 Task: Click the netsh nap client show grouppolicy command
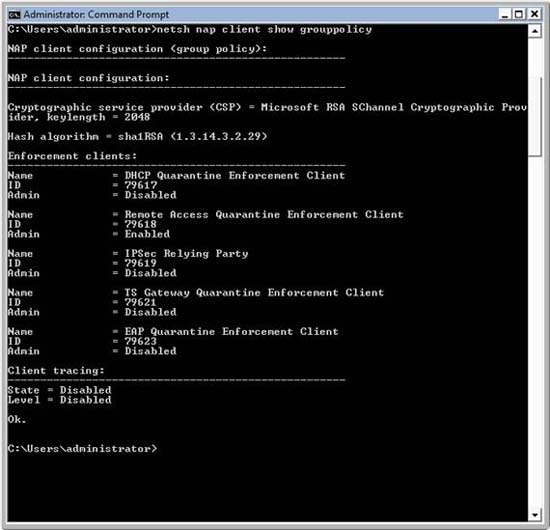pyautogui.click(x=264, y=29)
